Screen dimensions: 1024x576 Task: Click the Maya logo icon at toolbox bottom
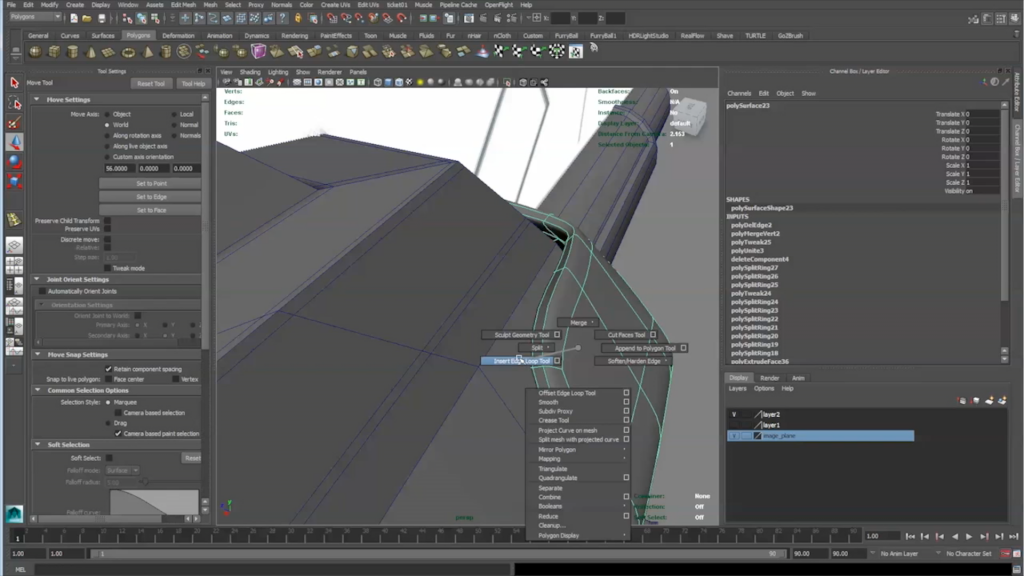(x=14, y=513)
